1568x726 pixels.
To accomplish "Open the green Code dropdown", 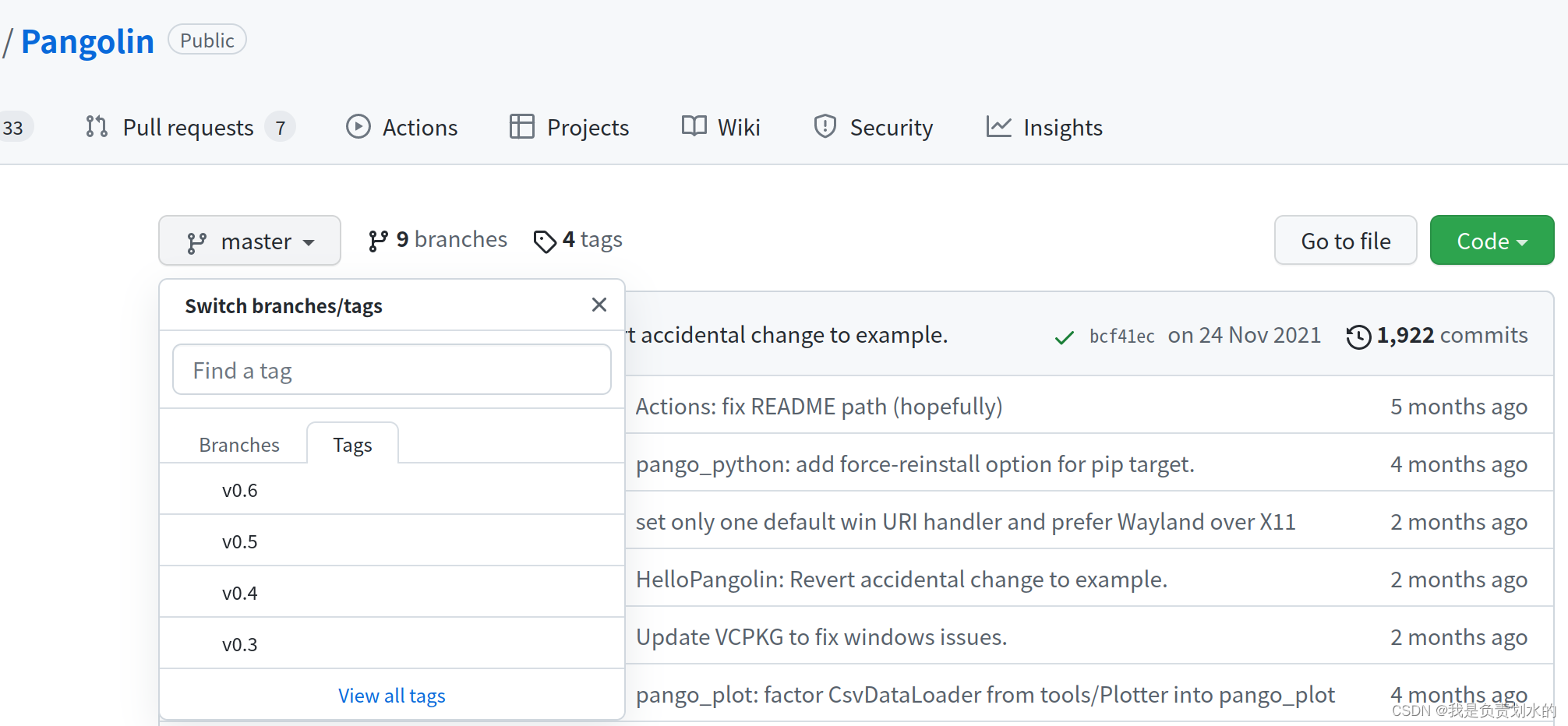I will (1492, 241).
